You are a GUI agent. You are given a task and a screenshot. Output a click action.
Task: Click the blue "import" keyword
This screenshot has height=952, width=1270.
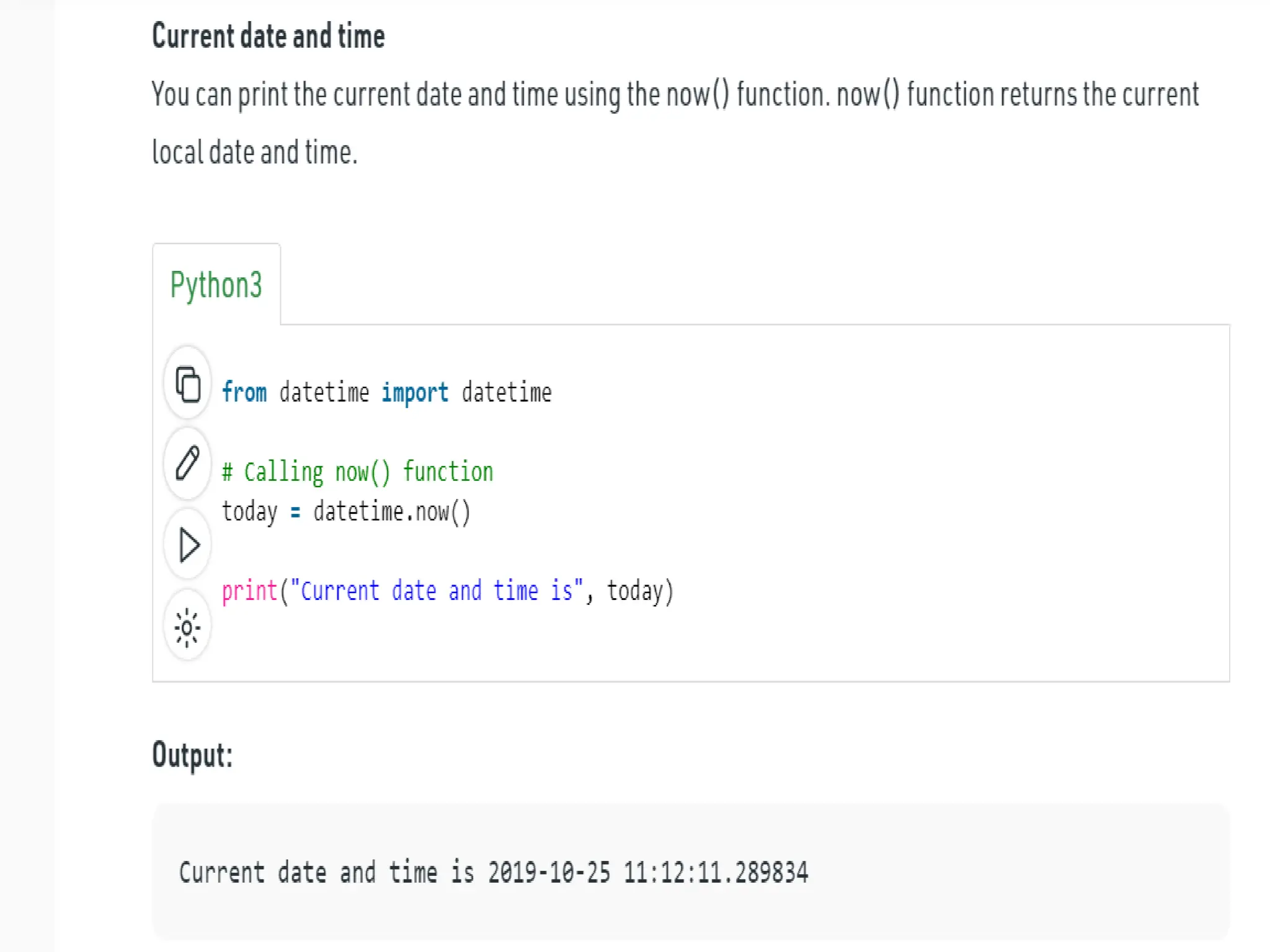414,393
